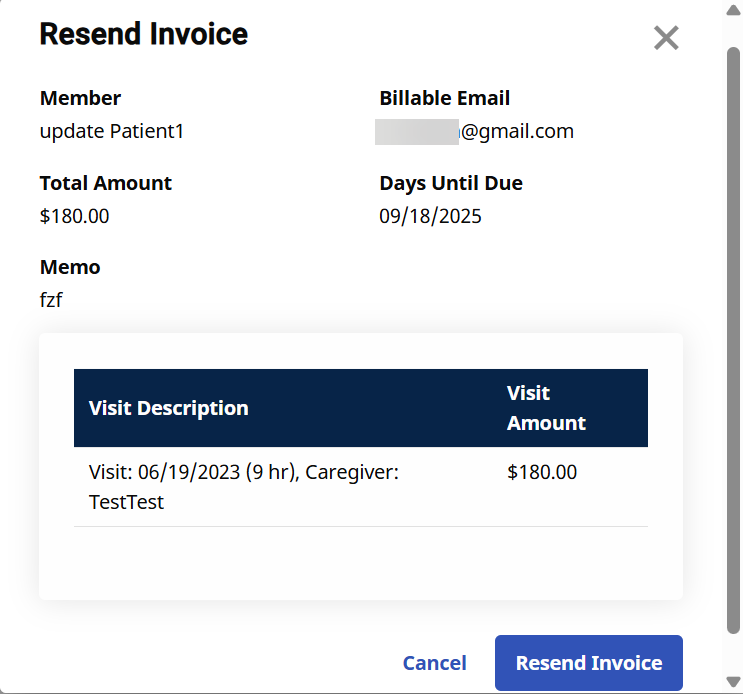
Task: Select the member name update Patient1
Action: [112, 131]
